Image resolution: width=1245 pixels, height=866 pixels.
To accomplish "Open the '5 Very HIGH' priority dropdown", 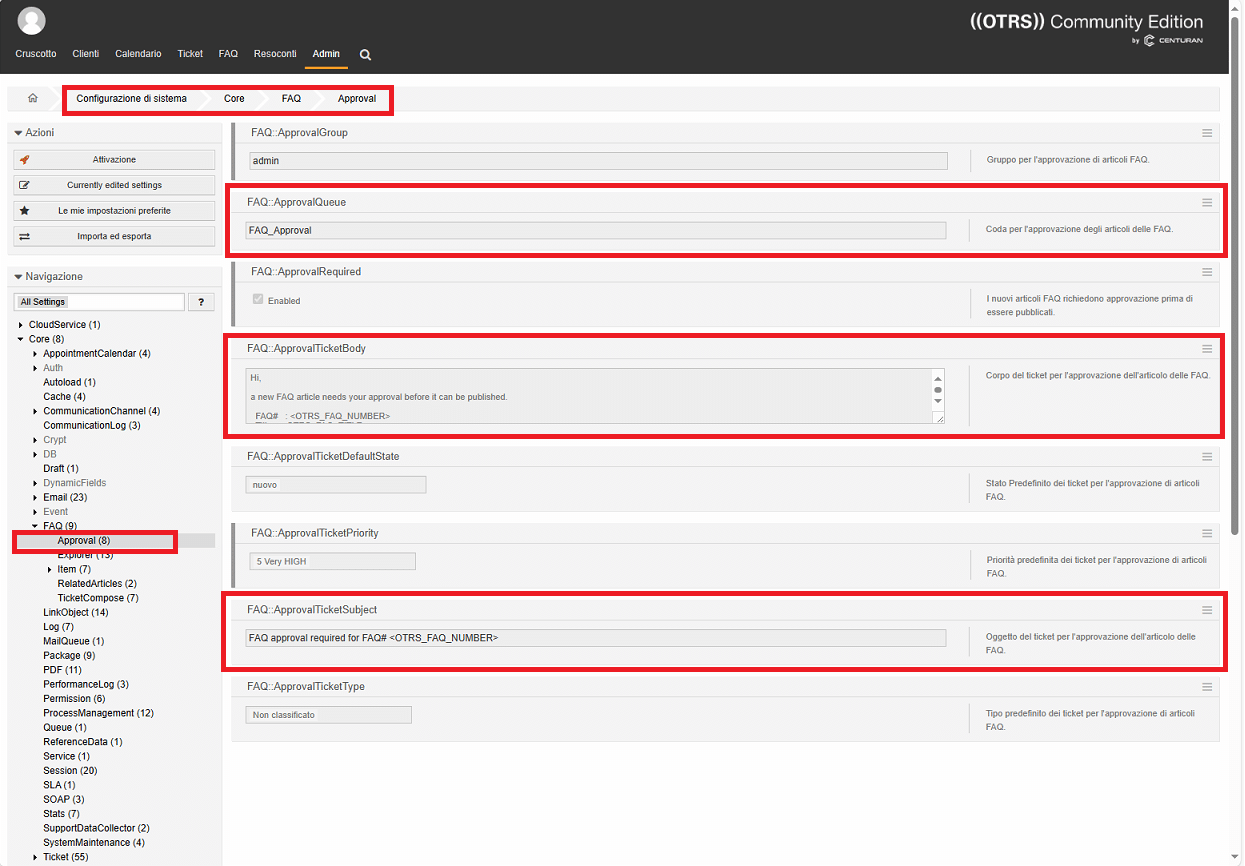I will 332,562.
